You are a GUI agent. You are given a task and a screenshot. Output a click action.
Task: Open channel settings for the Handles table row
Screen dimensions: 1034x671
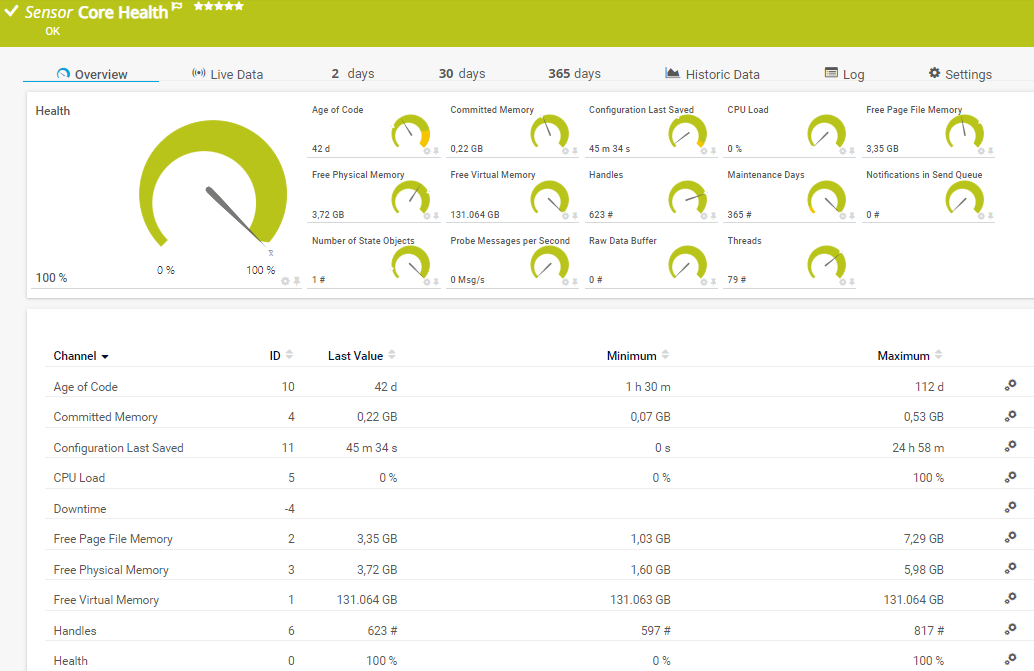[1010, 630]
